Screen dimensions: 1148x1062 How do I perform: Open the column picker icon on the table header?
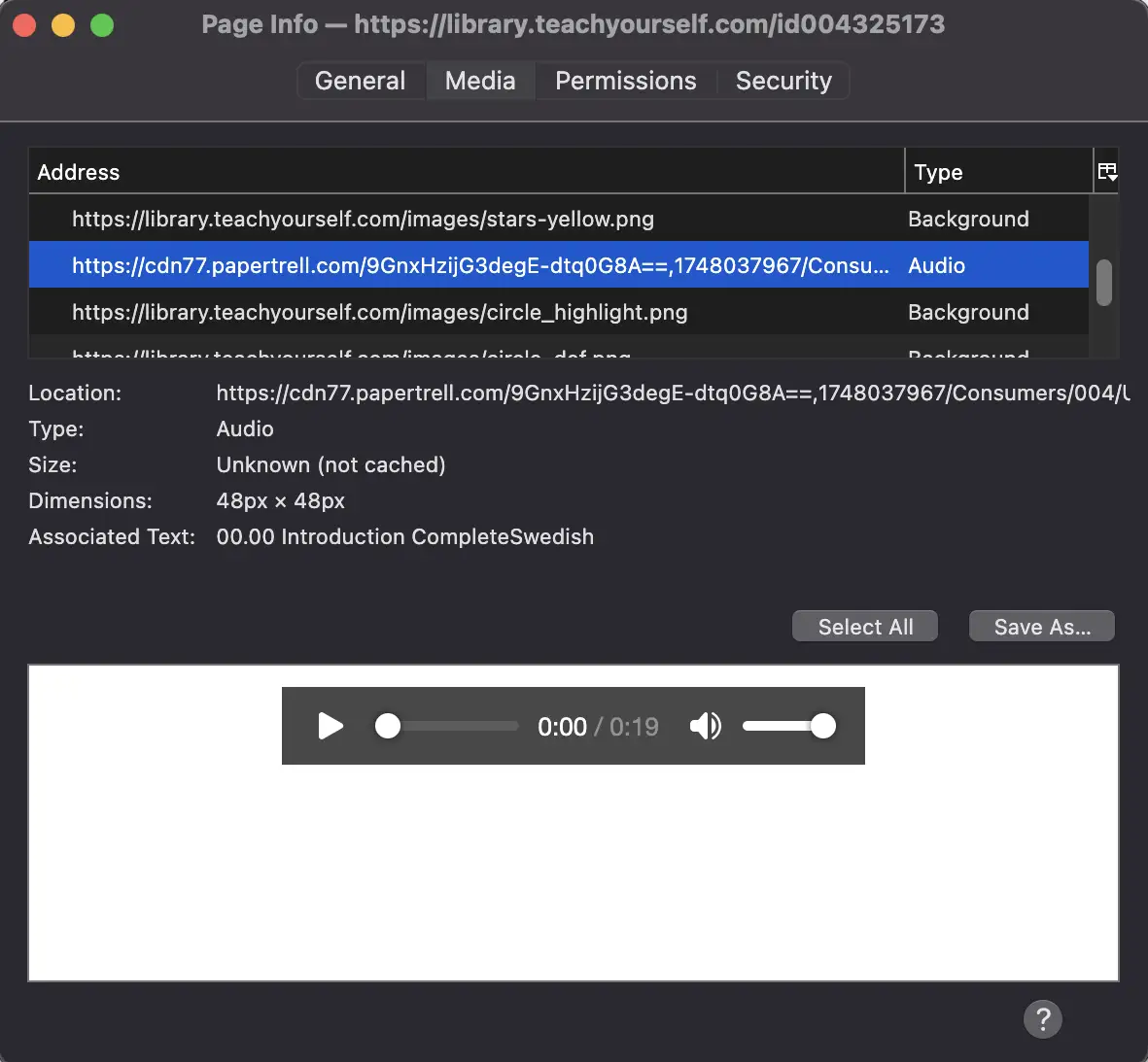coord(1107,171)
